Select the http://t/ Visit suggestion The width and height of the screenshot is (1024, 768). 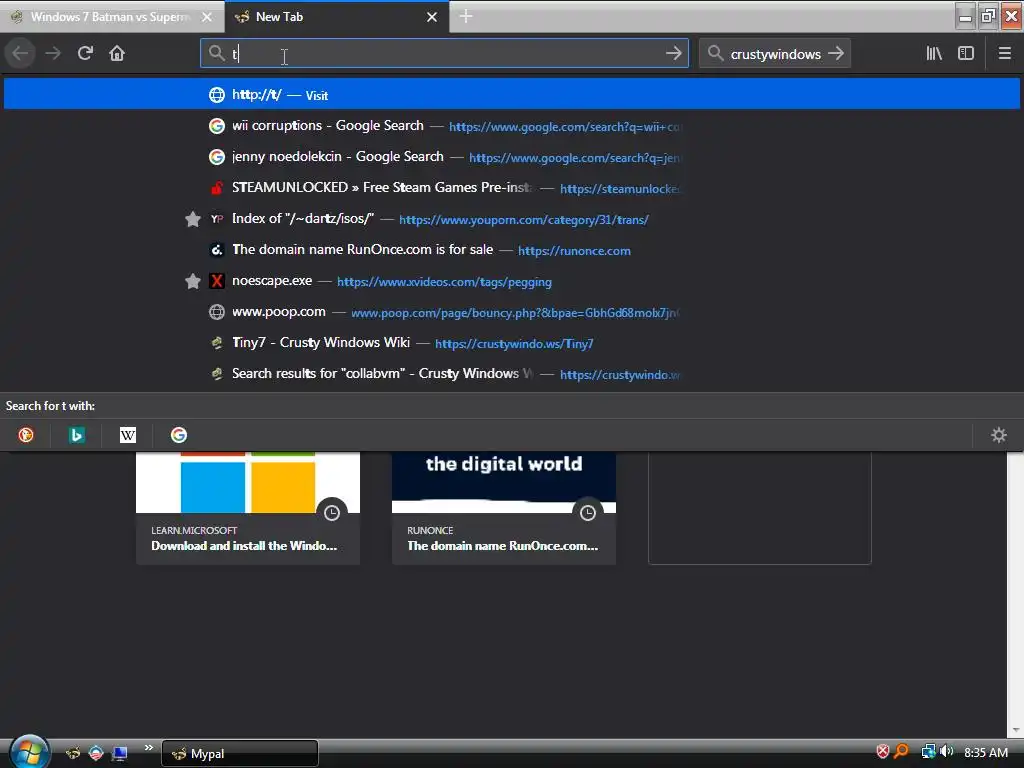coord(512,95)
